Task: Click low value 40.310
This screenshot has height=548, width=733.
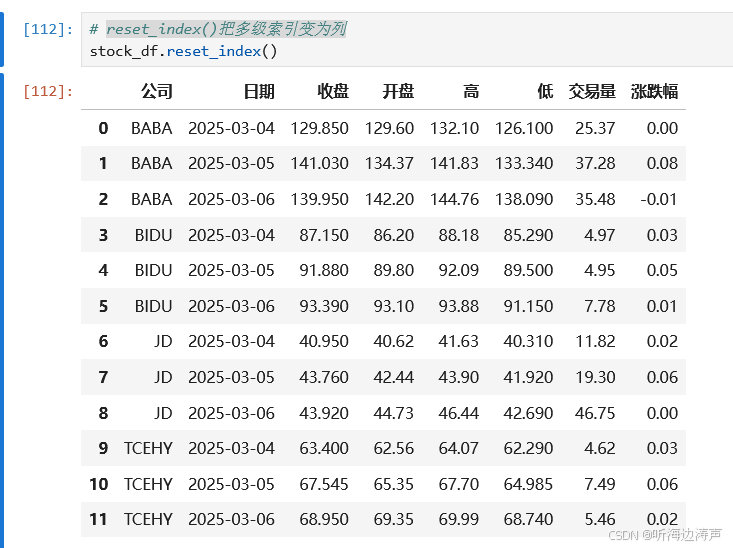Action: [528, 341]
